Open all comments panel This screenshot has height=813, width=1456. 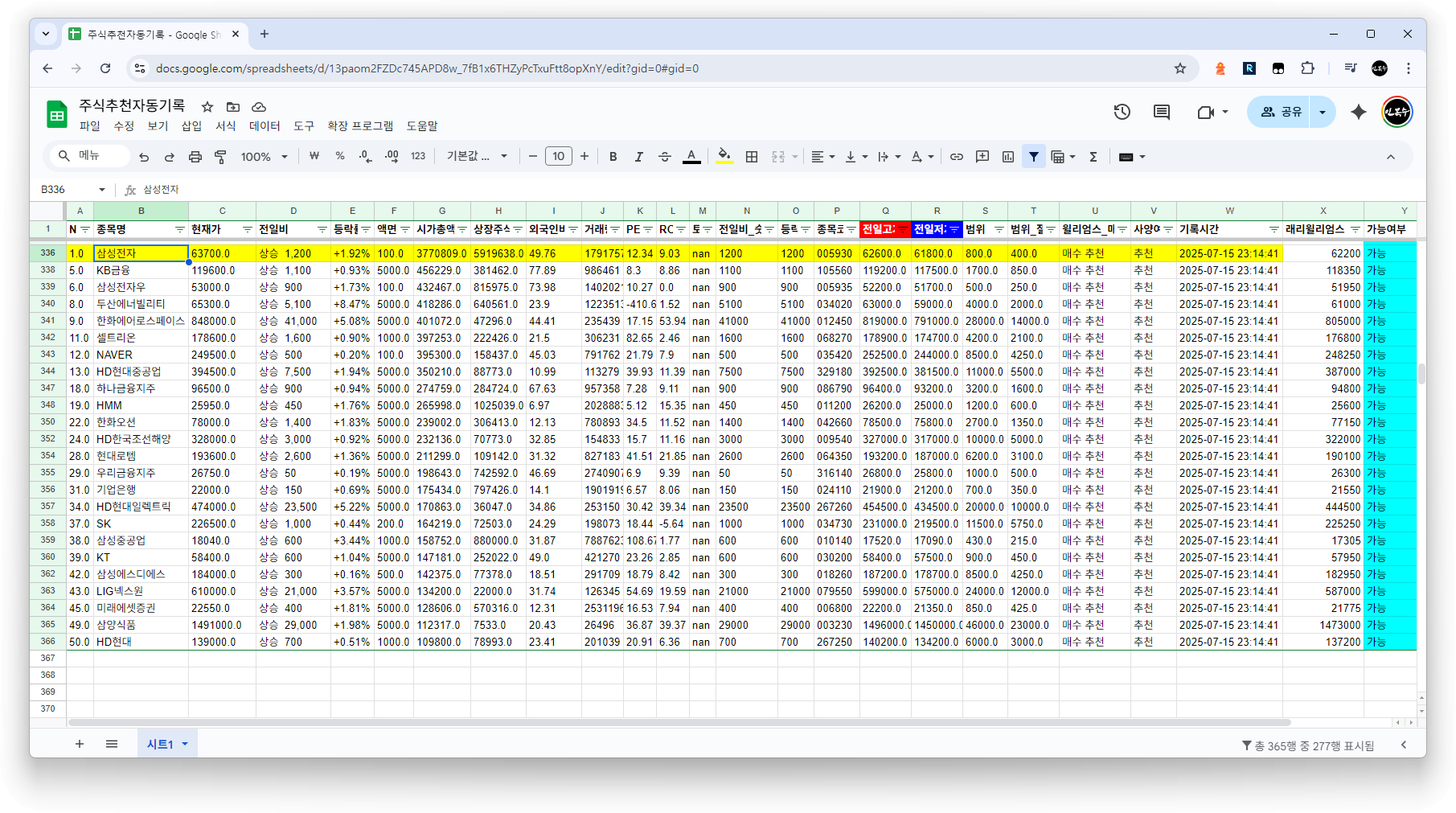coord(1162,112)
